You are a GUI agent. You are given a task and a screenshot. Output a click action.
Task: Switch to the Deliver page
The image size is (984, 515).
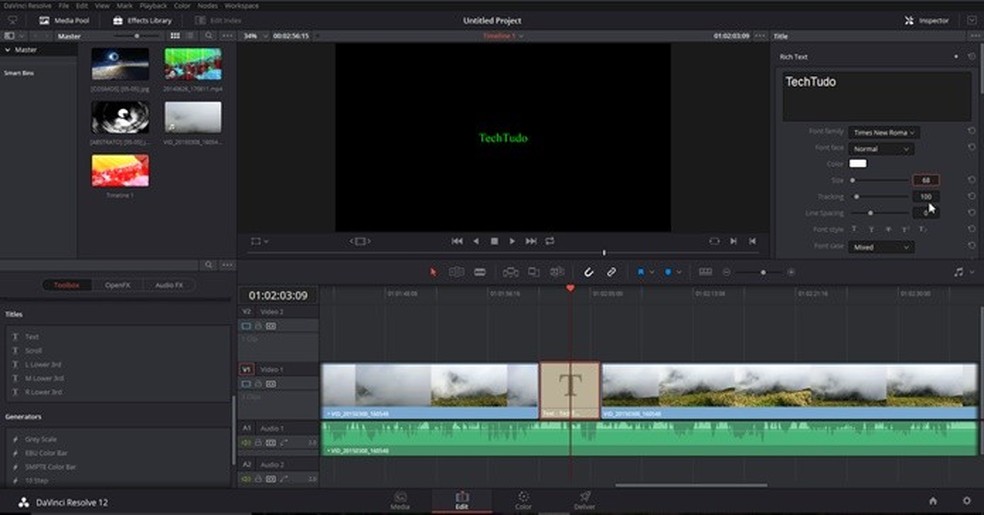(584, 501)
